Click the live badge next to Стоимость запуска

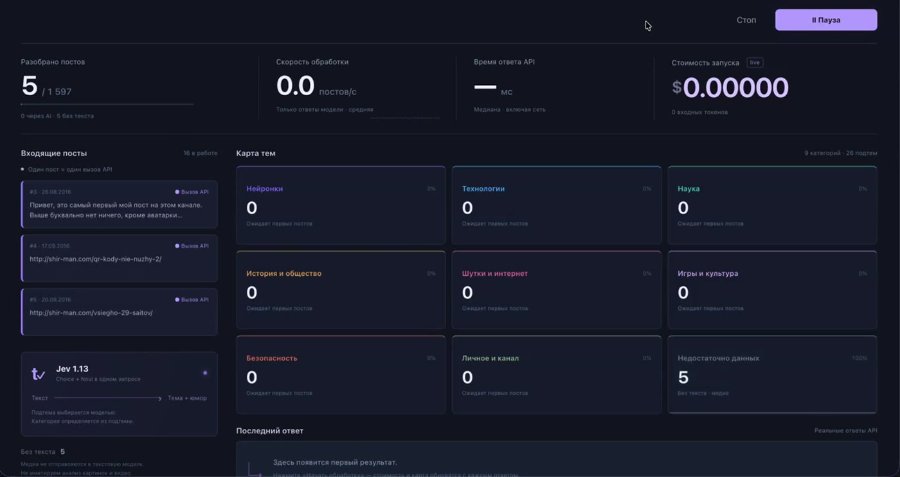click(755, 63)
